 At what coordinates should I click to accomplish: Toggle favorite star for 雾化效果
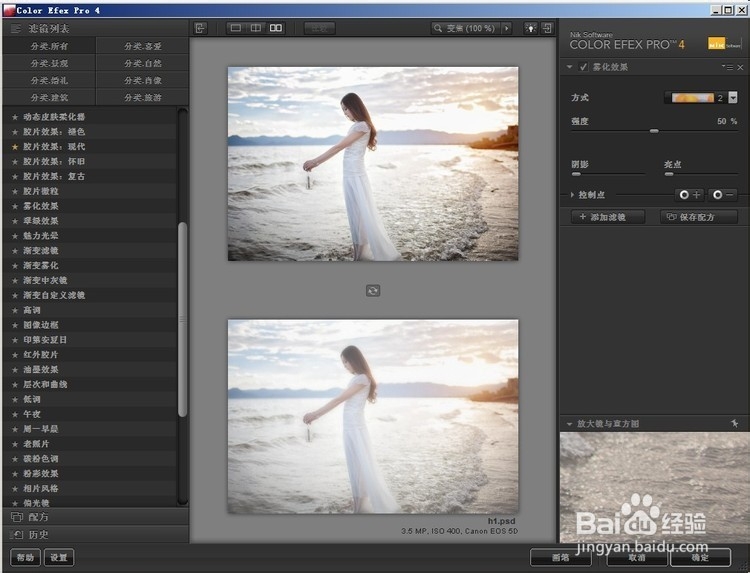[15, 206]
